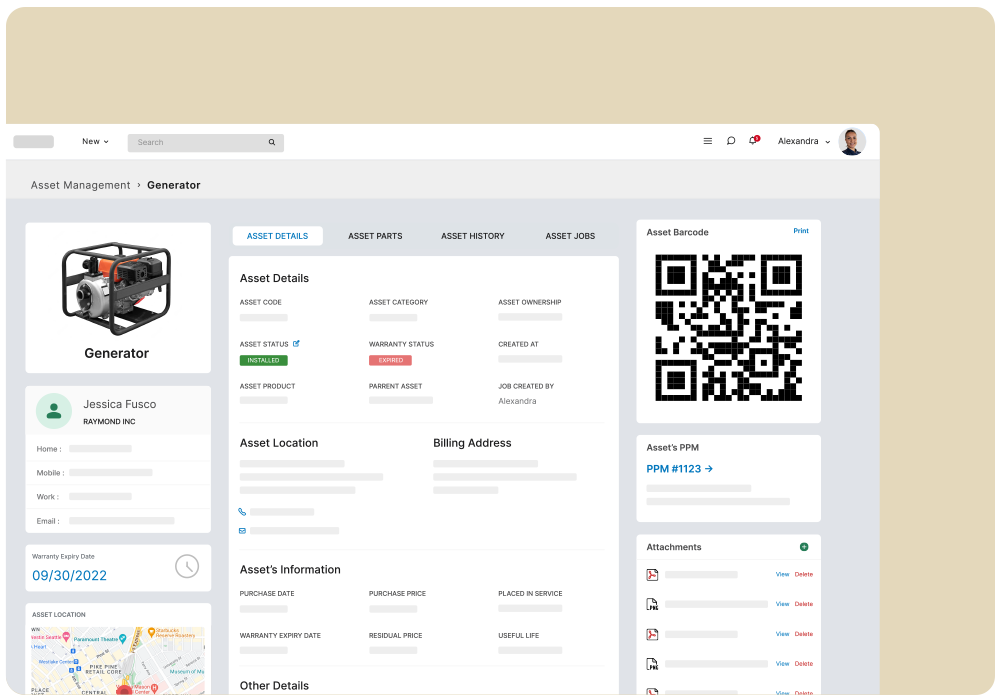The height and width of the screenshot is (700, 1000).
Task: Open the Alexandra user account dropdown
Action: (804, 142)
